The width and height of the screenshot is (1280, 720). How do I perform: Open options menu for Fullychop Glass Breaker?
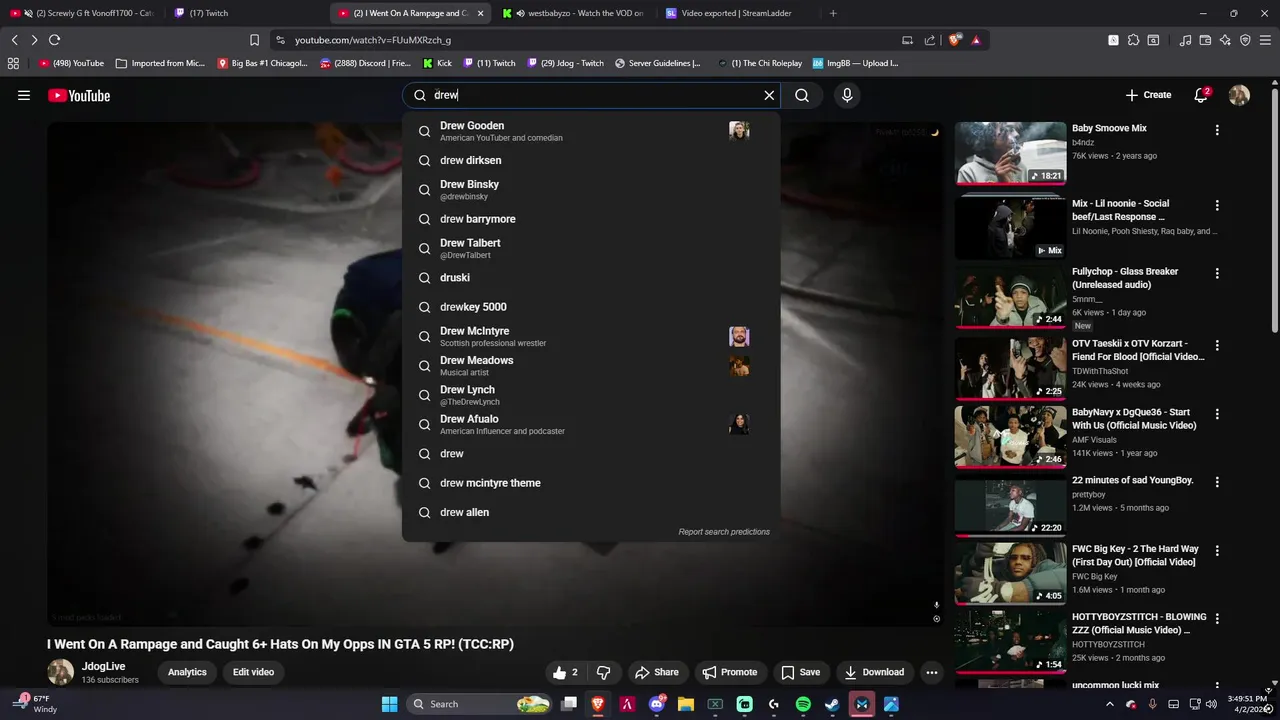point(1217,273)
